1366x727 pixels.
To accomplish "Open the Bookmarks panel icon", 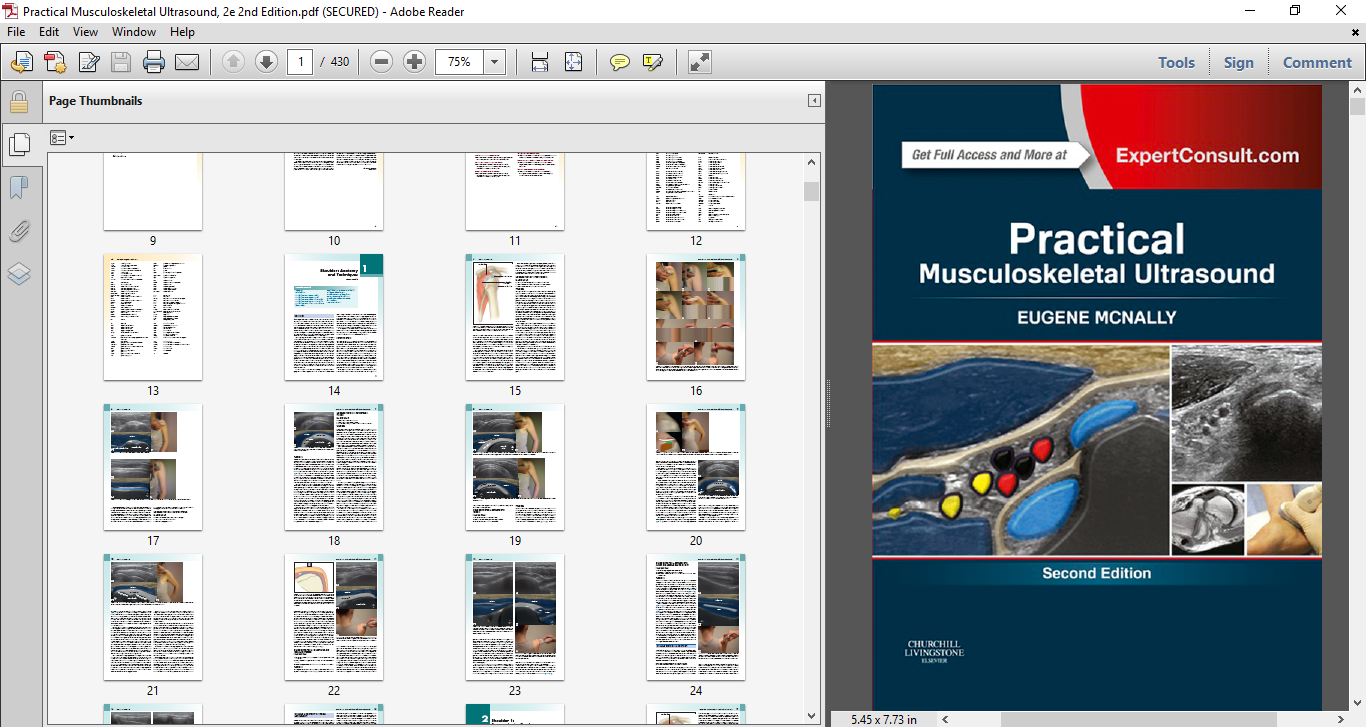I will (x=19, y=187).
